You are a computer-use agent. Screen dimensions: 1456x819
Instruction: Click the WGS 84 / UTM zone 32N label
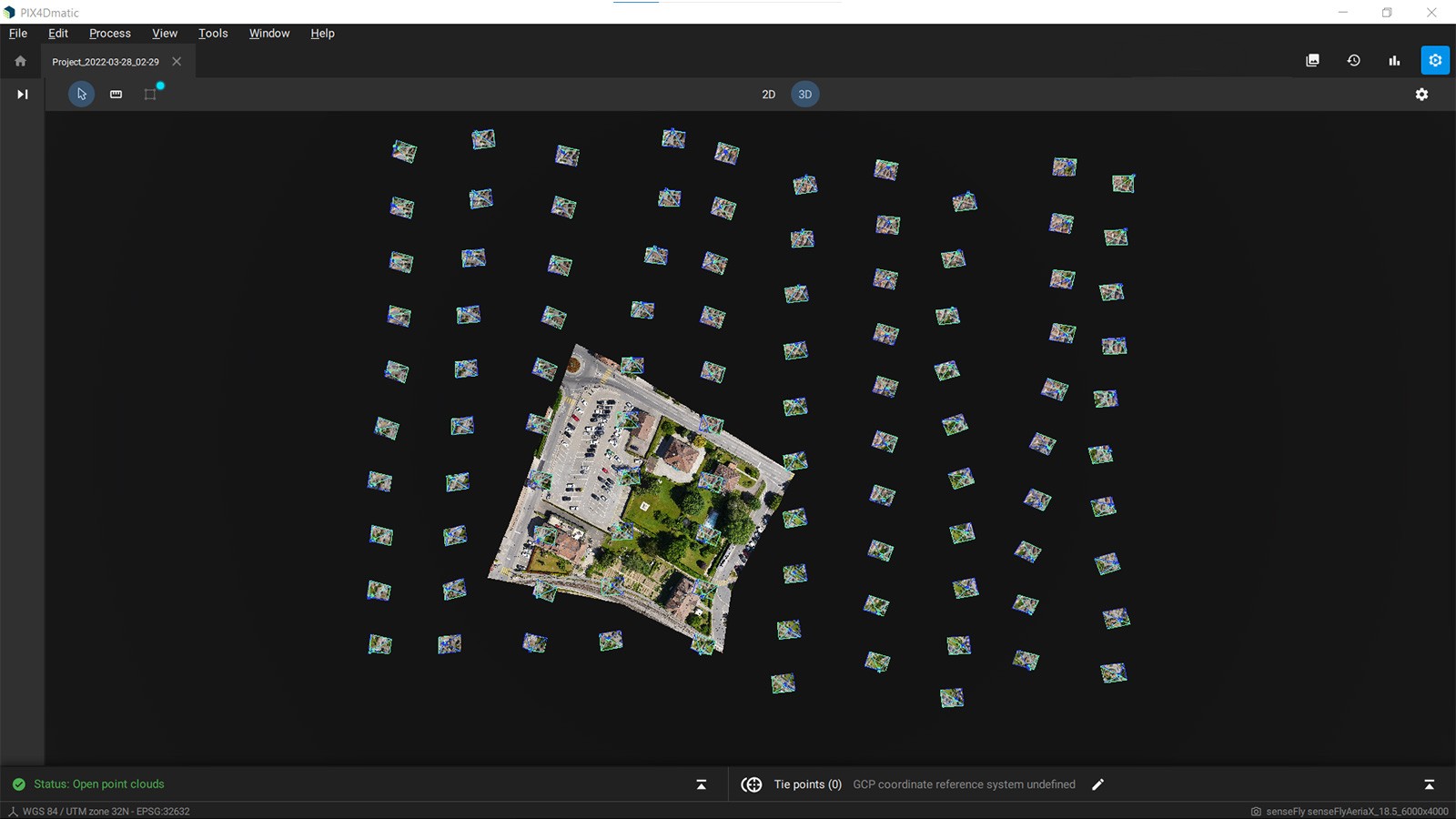click(106, 812)
